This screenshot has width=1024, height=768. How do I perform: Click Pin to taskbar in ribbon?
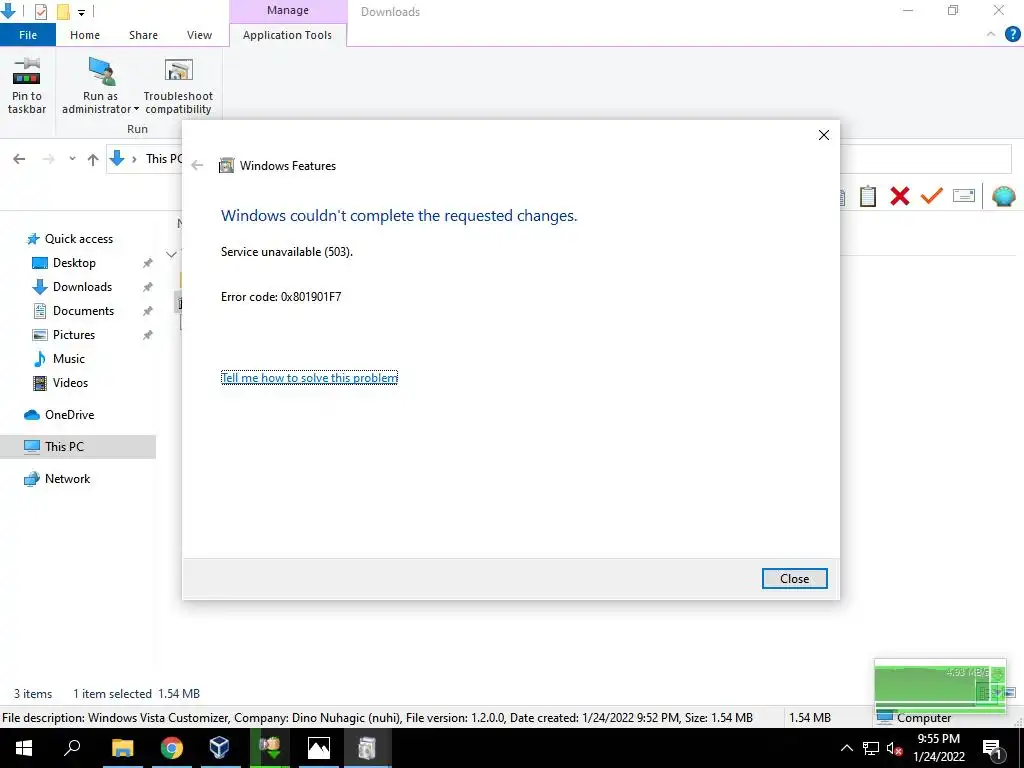pyautogui.click(x=27, y=86)
